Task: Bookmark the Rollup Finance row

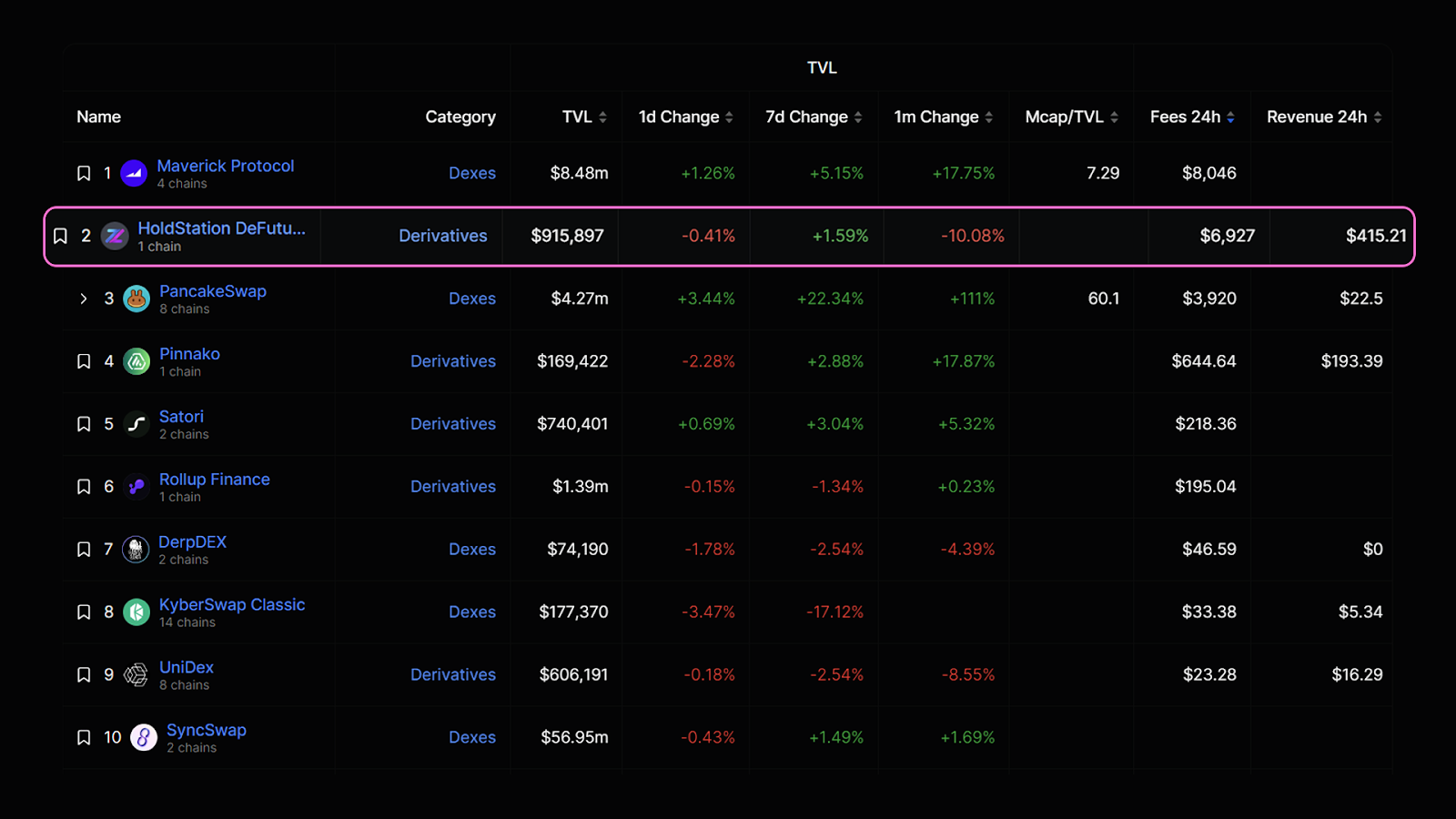Action: tap(84, 487)
